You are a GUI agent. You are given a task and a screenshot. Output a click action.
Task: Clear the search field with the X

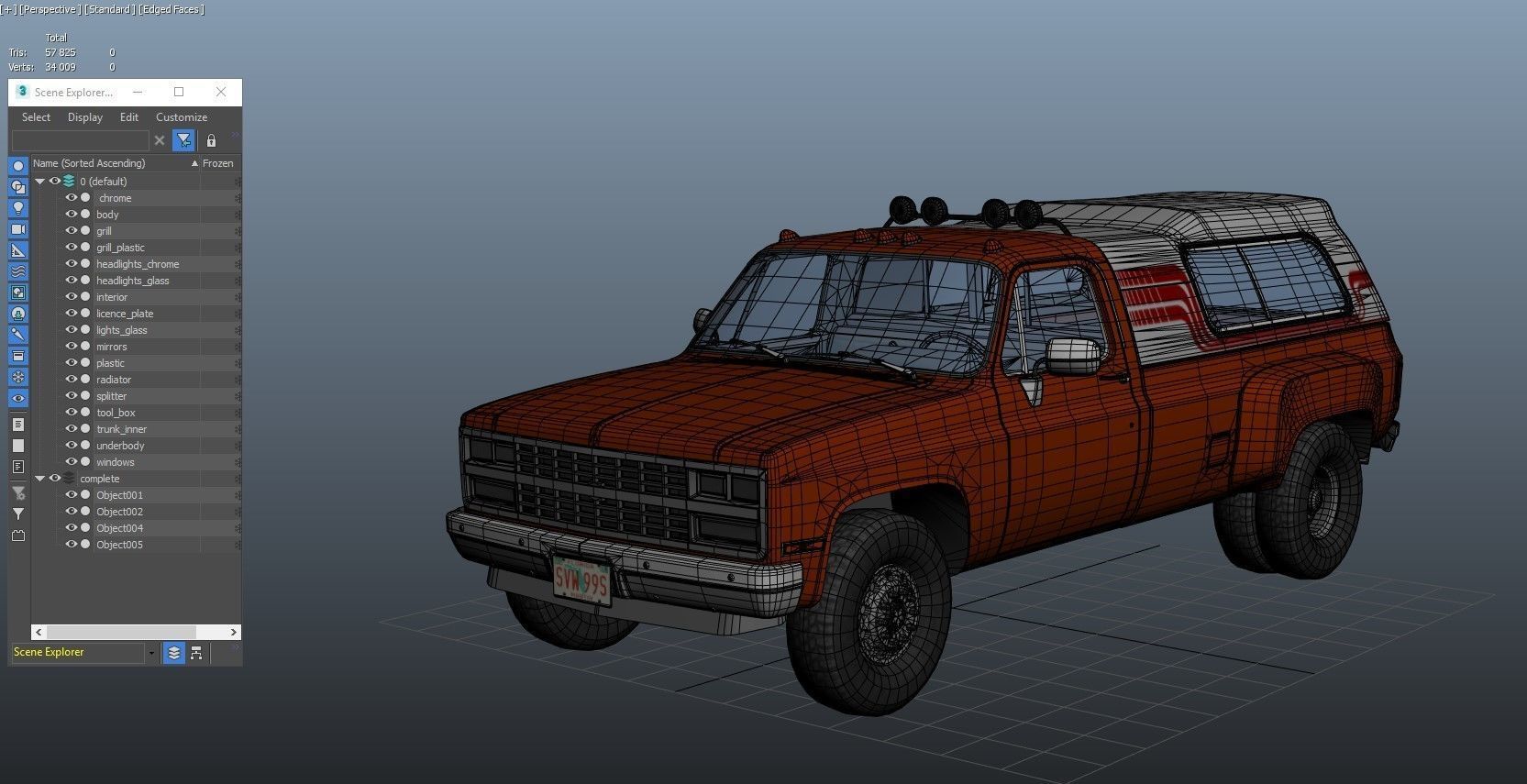(160, 140)
